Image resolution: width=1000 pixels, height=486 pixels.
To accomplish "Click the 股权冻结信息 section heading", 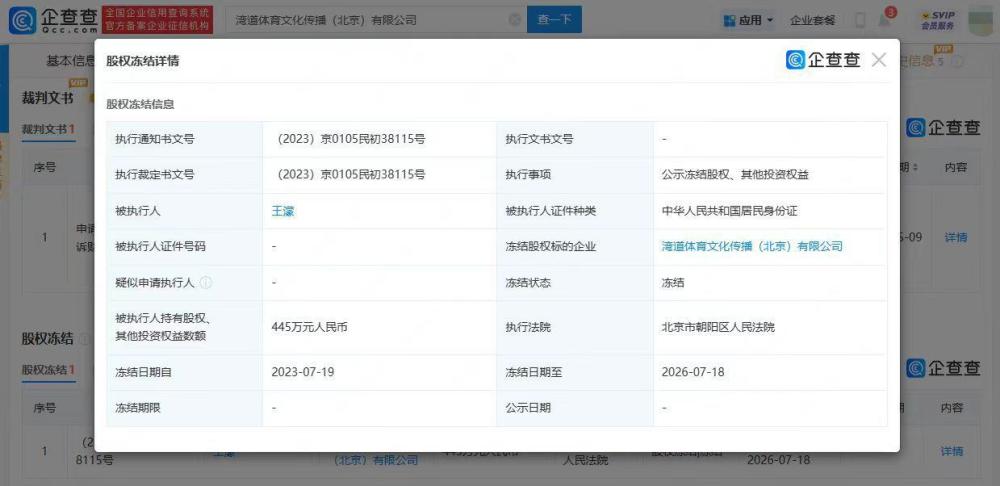I will coord(140,104).
